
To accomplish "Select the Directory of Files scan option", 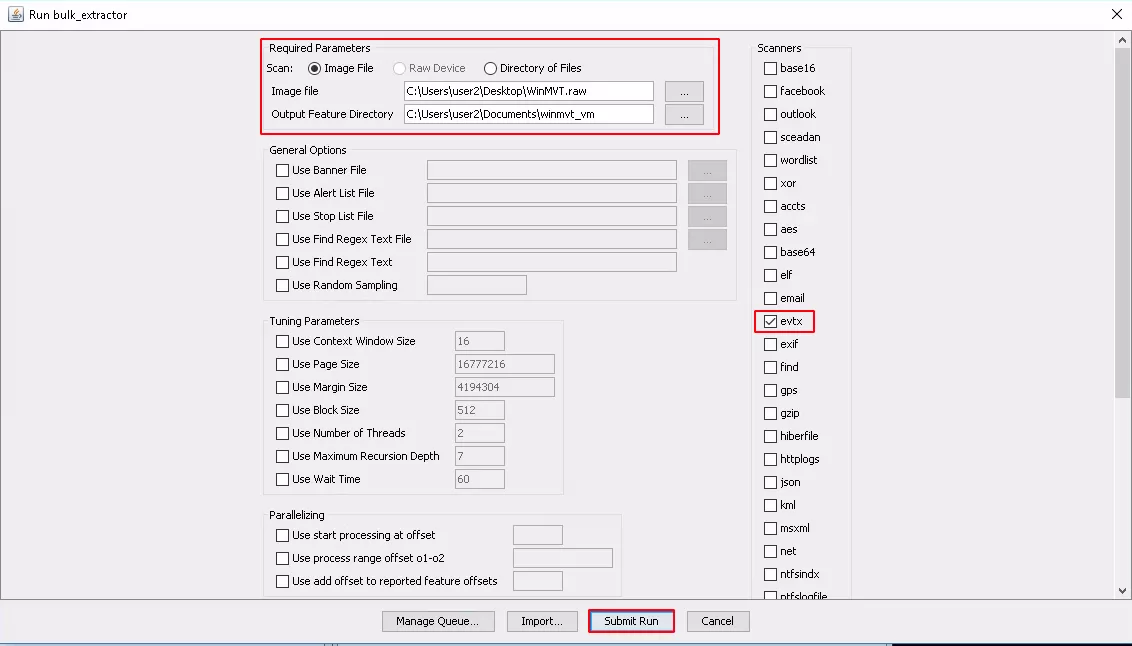I will coord(490,68).
